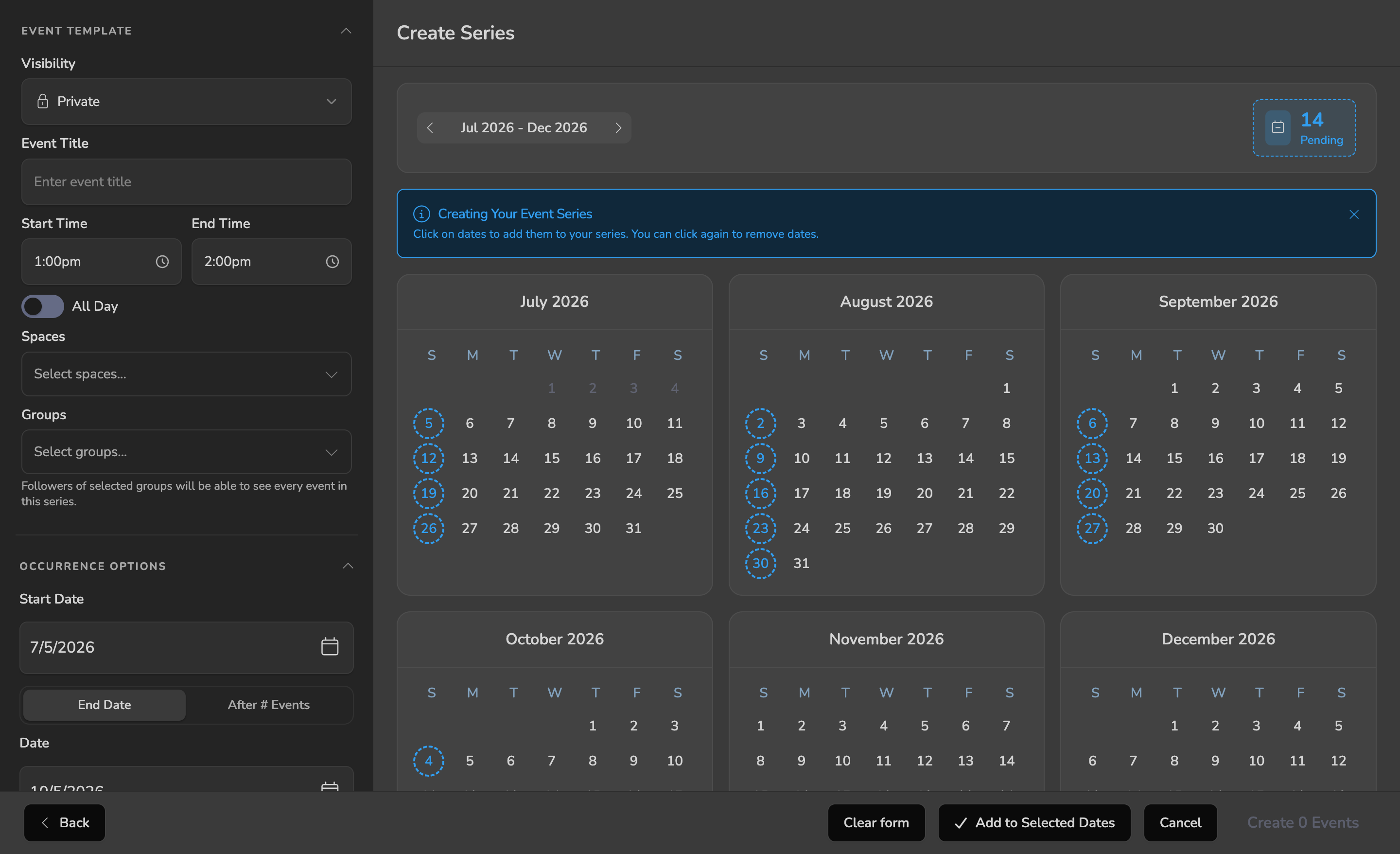This screenshot has width=1400, height=854.
Task: Deselect August 2 in August 2026
Action: click(760, 424)
